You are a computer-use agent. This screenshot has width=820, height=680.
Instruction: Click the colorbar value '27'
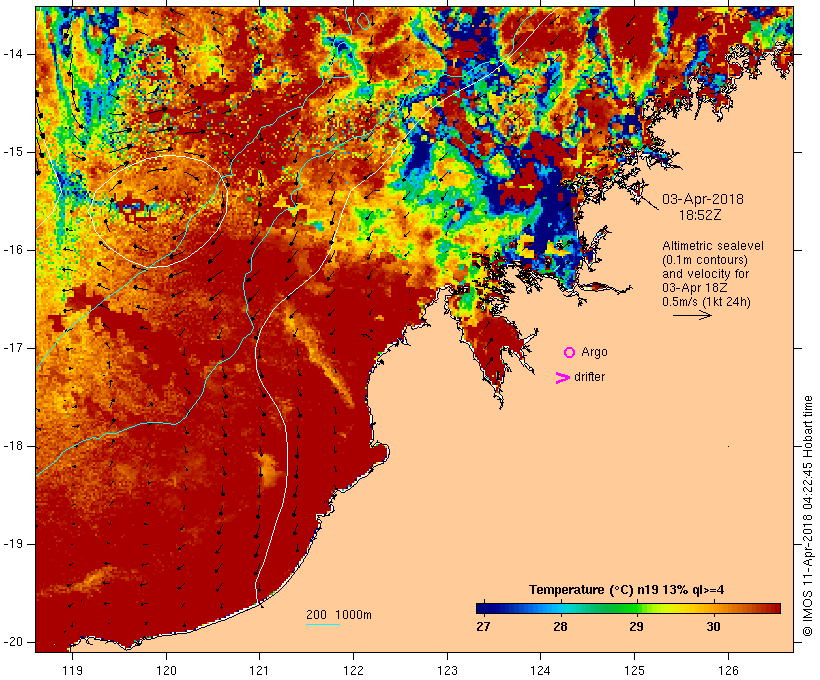(x=483, y=627)
